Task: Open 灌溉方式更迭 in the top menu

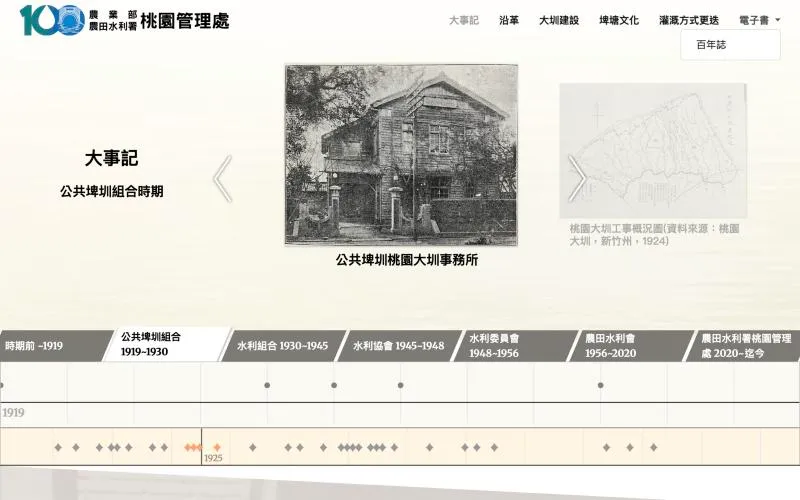Action: [x=689, y=20]
